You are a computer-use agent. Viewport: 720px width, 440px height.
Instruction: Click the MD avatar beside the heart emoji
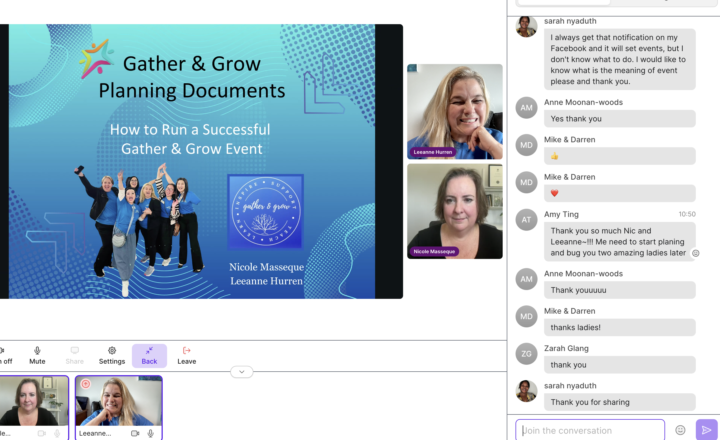526,183
